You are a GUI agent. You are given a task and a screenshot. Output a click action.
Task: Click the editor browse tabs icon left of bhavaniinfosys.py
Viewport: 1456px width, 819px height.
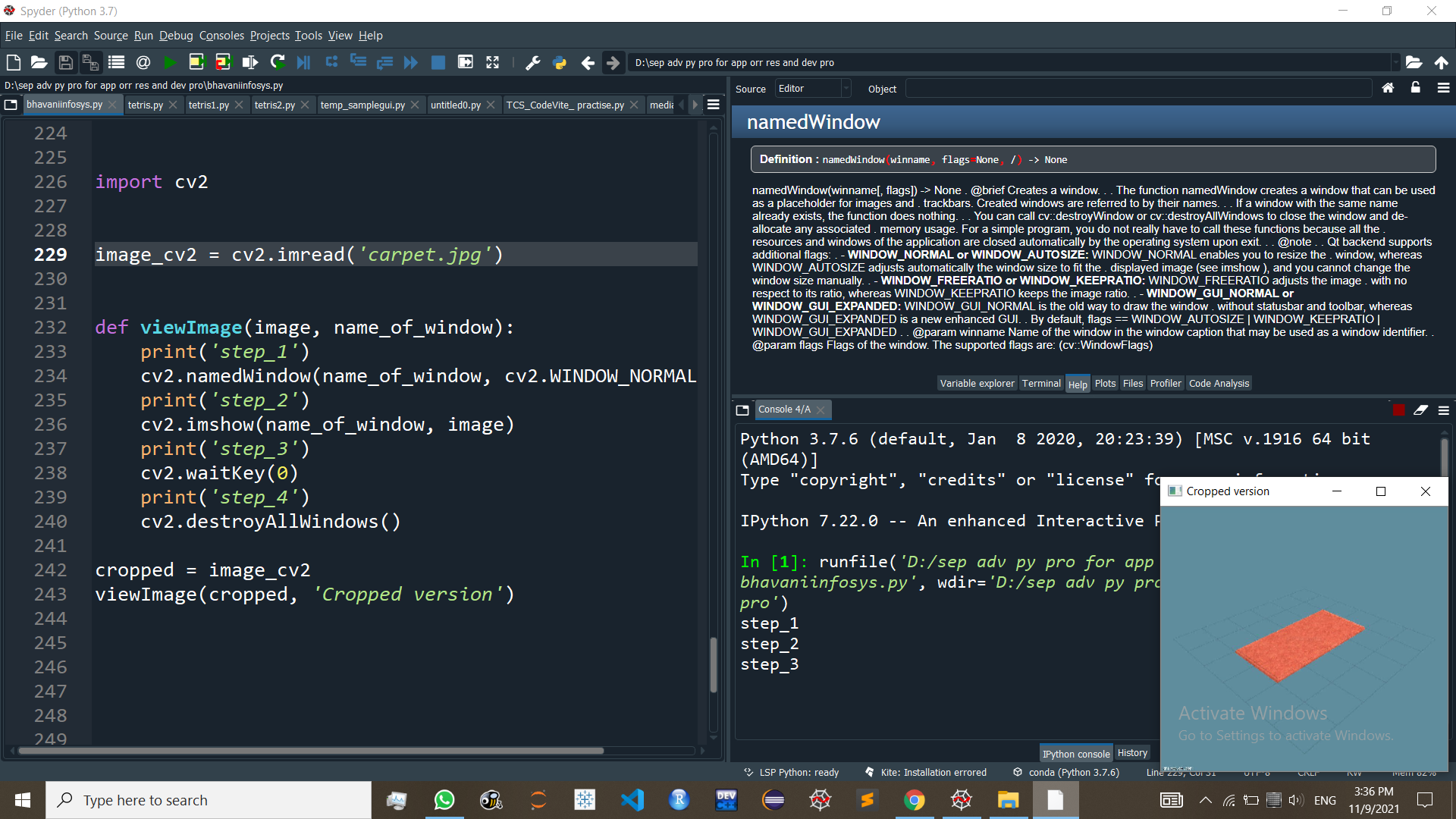[x=11, y=105]
